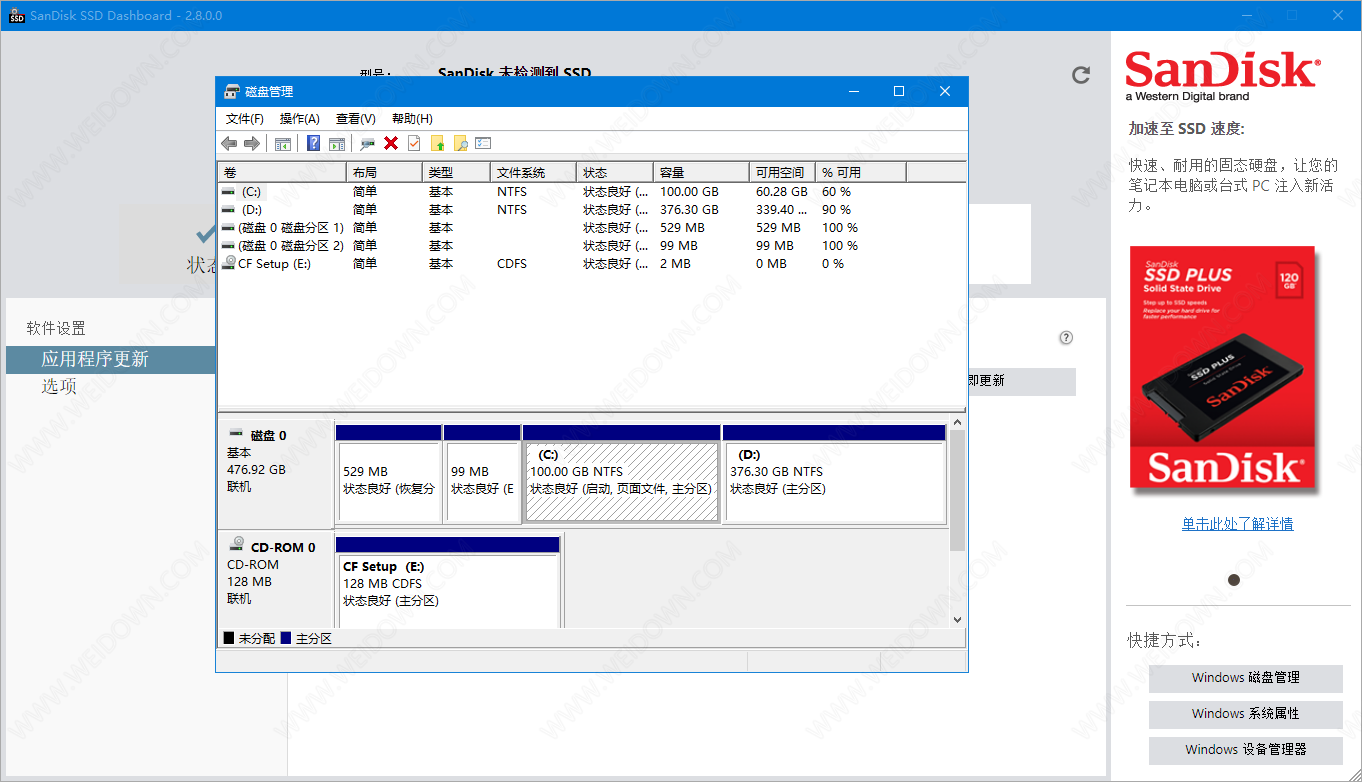
Task: Select the (D:) volume row in the list
Action: pos(592,209)
